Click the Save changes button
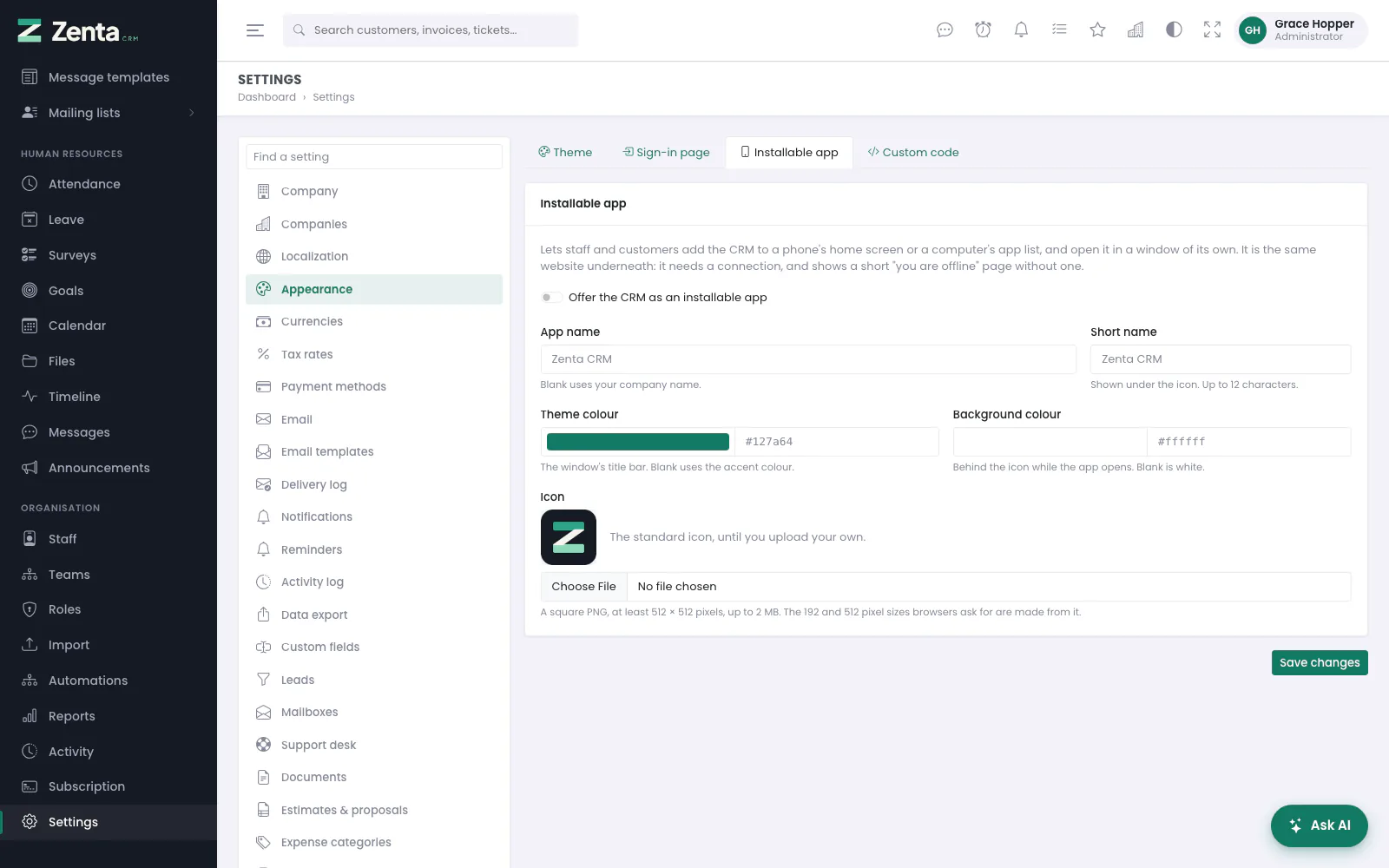The width and height of the screenshot is (1389, 868). [1320, 662]
